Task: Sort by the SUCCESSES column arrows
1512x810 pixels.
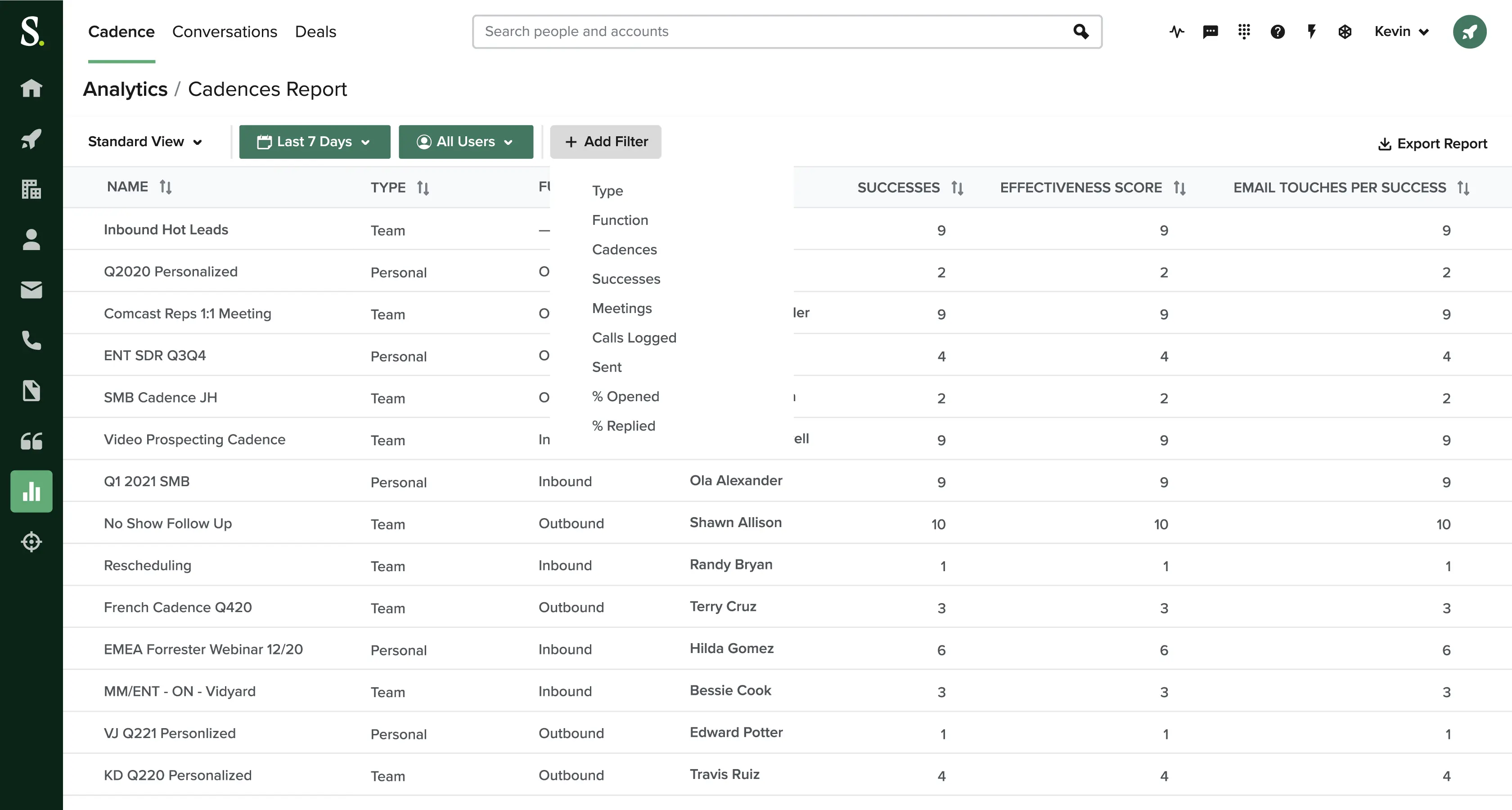Action: (957, 188)
